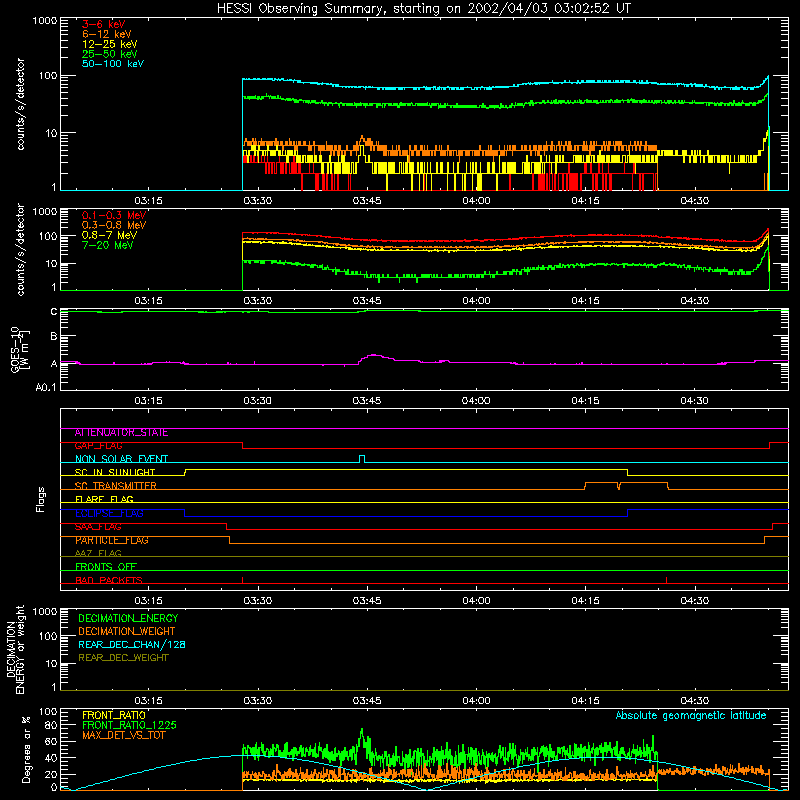
Task: Click the REAR_DEC_CHAN/128 legend label
Action: point(132,644)
